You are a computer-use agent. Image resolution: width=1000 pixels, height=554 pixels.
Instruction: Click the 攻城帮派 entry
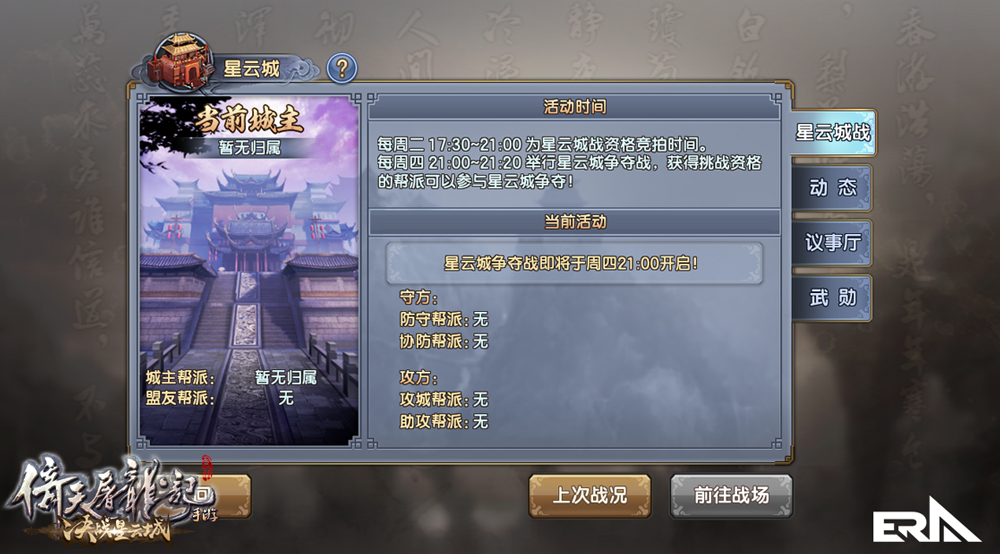[444, 399]
